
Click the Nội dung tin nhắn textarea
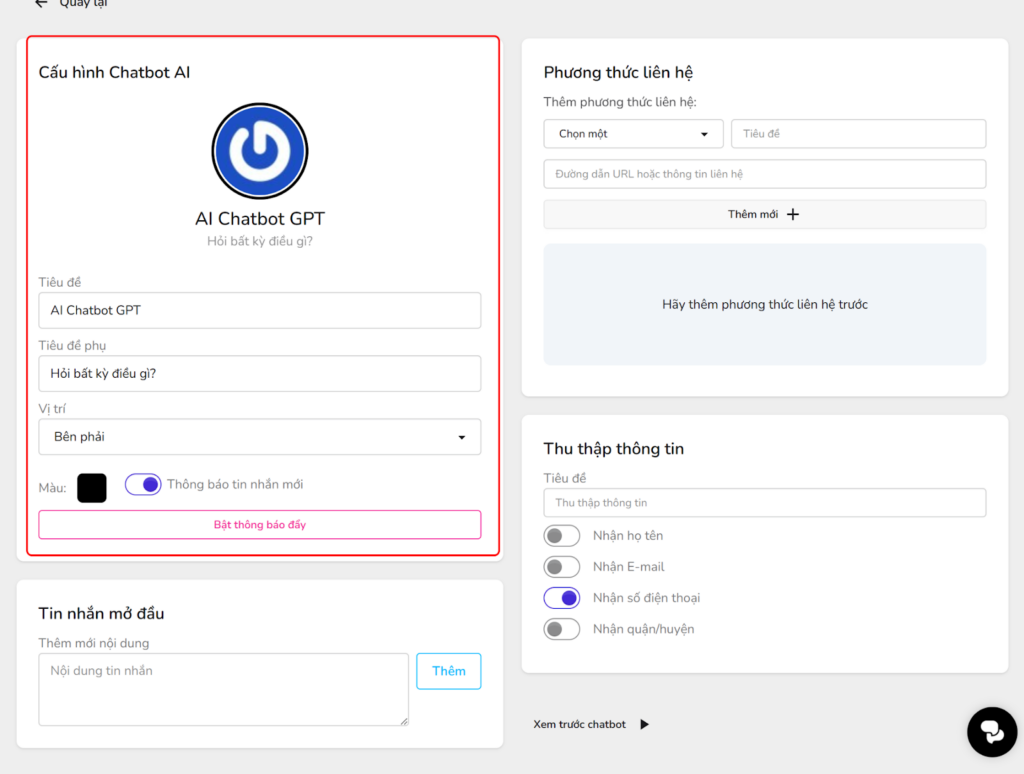223,689
